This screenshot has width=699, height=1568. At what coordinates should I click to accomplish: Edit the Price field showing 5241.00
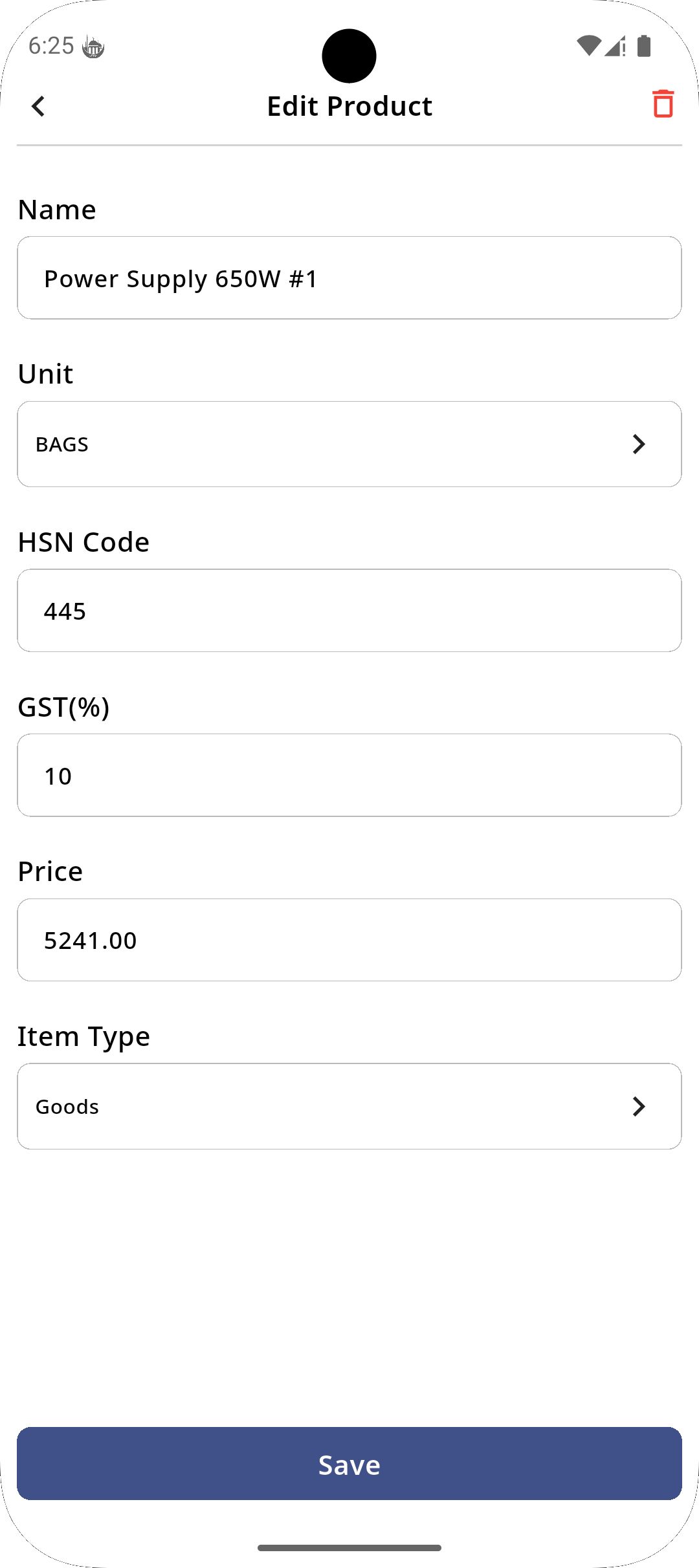[349, 940]
